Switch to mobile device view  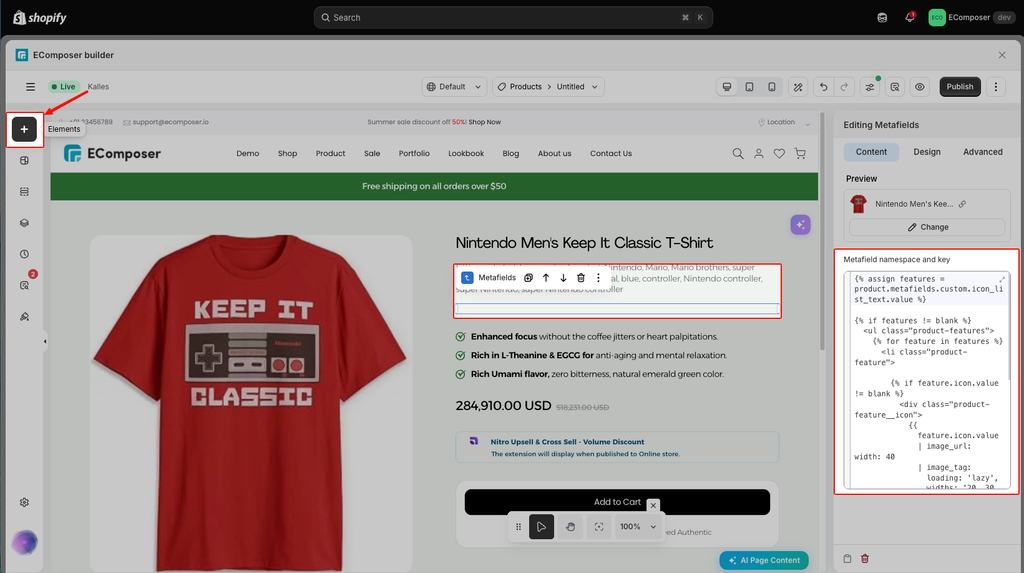pos(771,87)
